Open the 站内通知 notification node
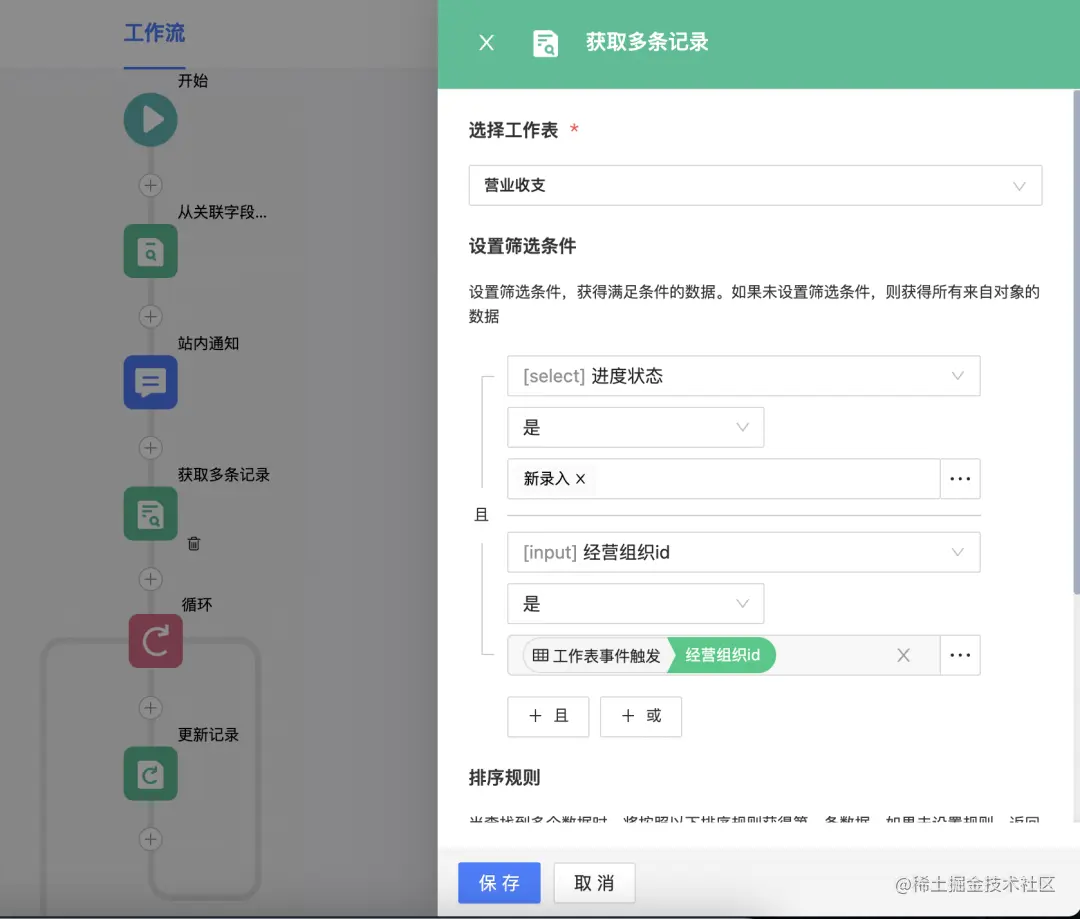1080x919 pixels. (150, 382)
